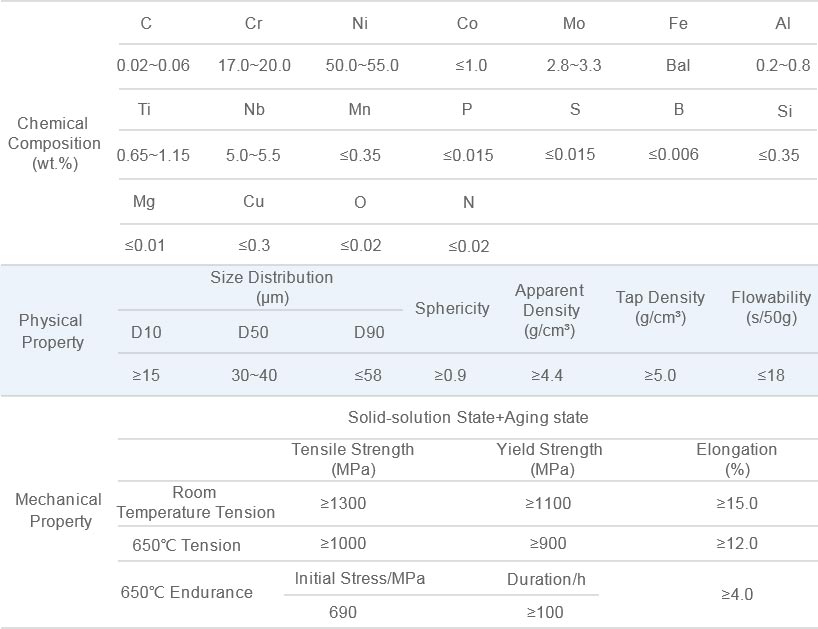818x629 pixels.
Task: Select the room temperature tensile strength ≥1300
Action: coord(343,503)
